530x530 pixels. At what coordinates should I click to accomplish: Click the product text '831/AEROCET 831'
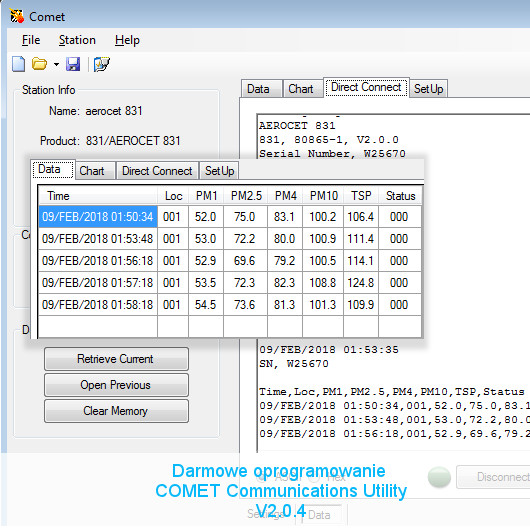133,141
